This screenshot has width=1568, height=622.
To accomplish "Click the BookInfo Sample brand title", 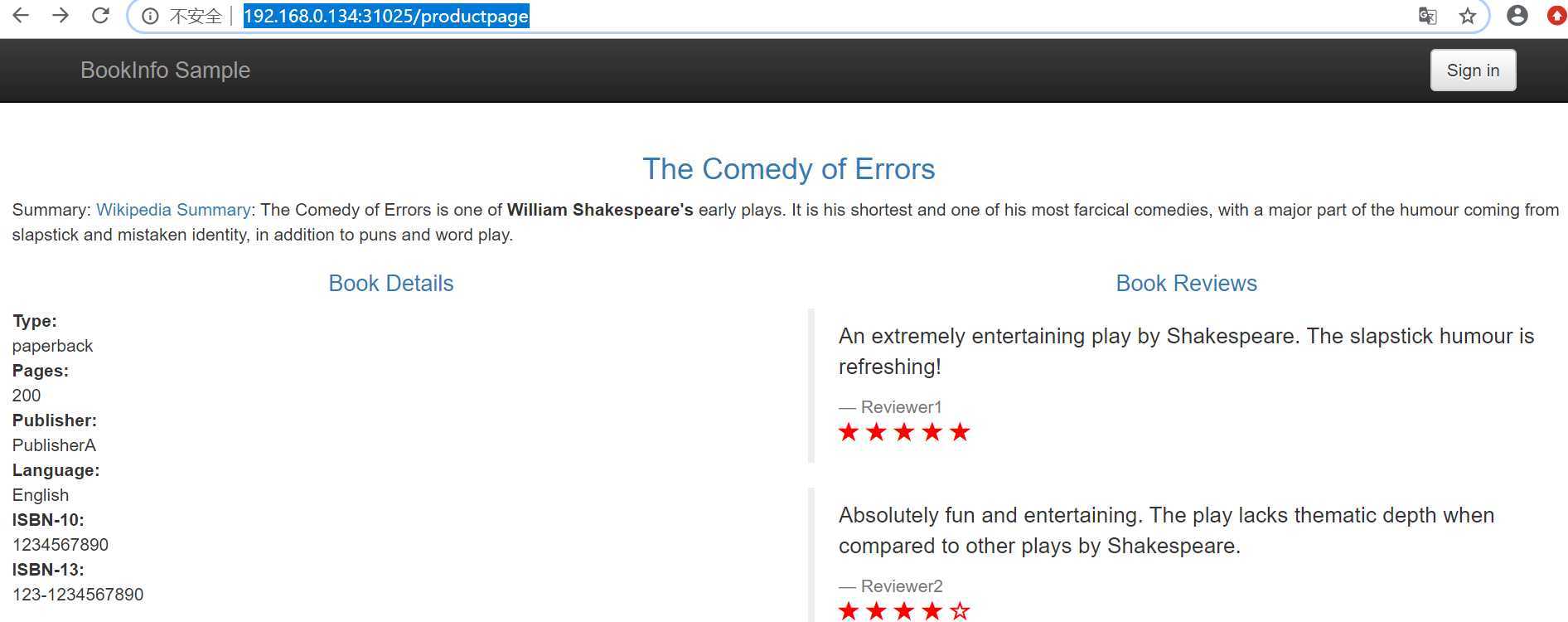I will 165,70.
